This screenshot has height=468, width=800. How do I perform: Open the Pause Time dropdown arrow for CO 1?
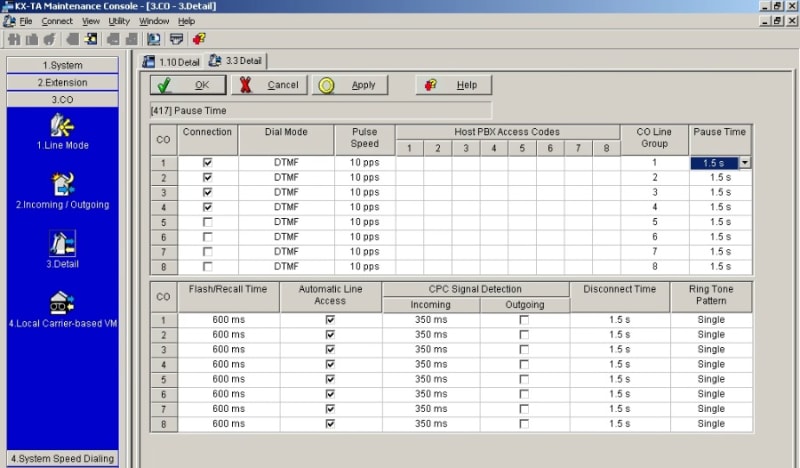pyautogui.click(x=745, y=163)
